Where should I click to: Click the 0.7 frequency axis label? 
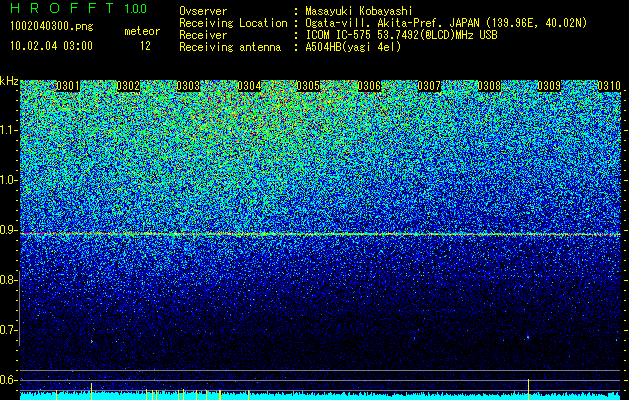click(x=8, y=330)
